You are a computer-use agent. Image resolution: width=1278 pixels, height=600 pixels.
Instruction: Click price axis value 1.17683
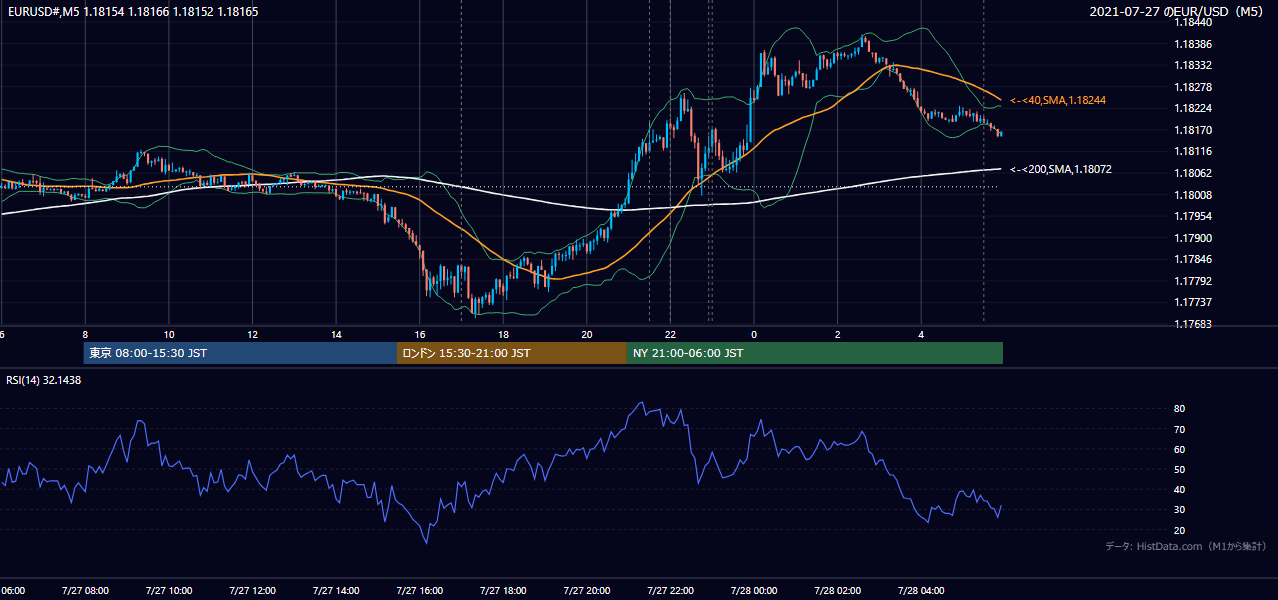pyautogui.click(x=1193, y=324)
